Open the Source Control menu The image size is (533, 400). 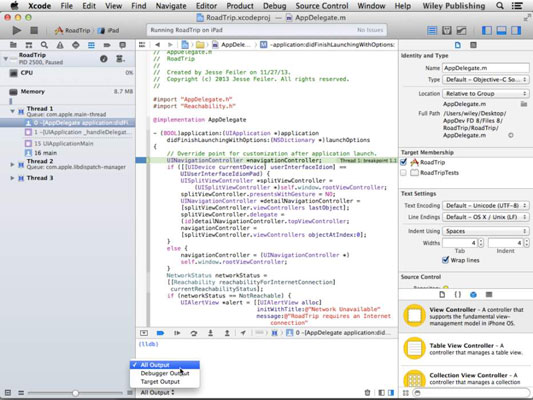coord(322,6)
